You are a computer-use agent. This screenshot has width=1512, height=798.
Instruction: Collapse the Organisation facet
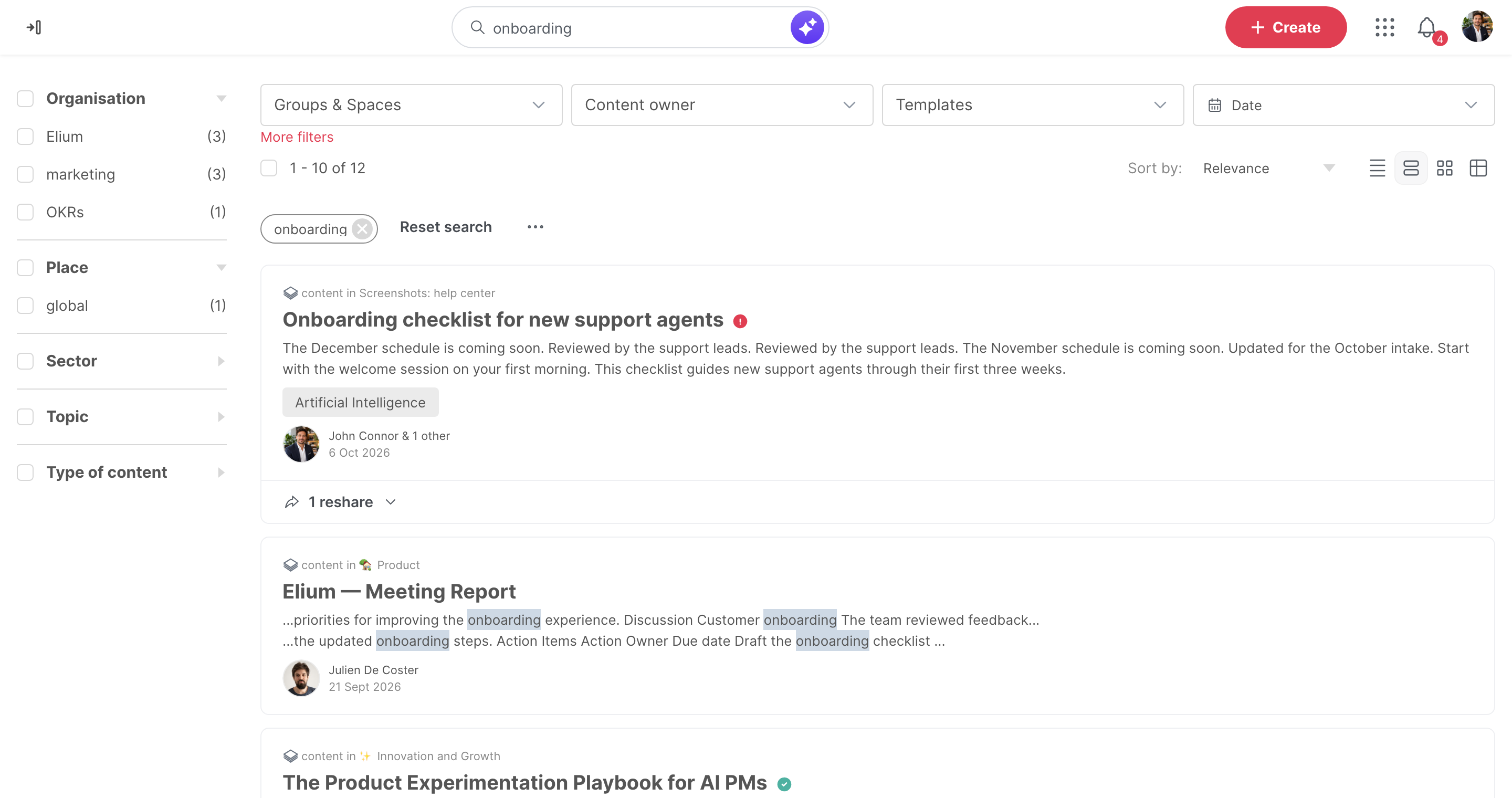click(x=220, y=99)
